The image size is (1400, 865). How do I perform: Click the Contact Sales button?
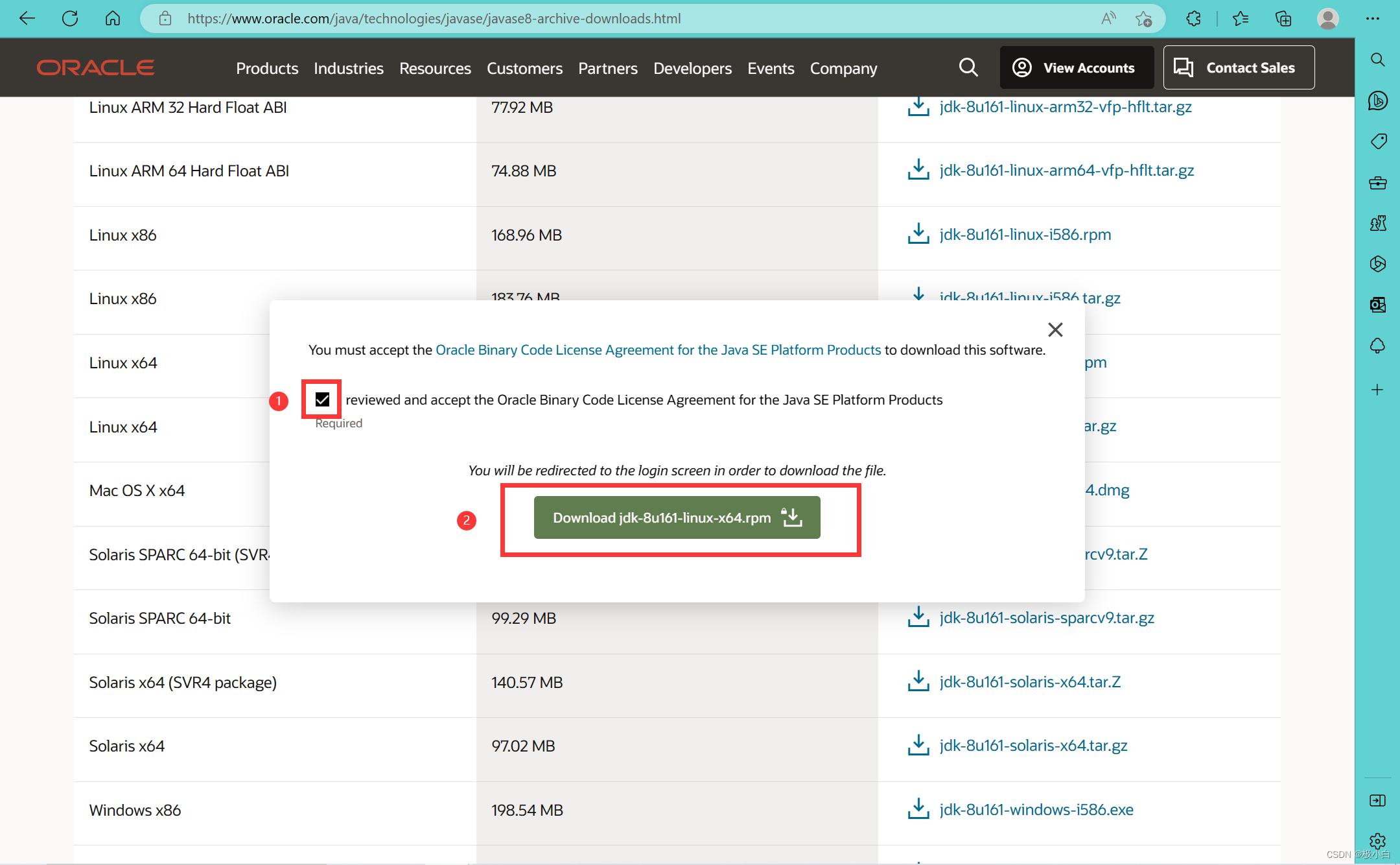(1239, 67)
